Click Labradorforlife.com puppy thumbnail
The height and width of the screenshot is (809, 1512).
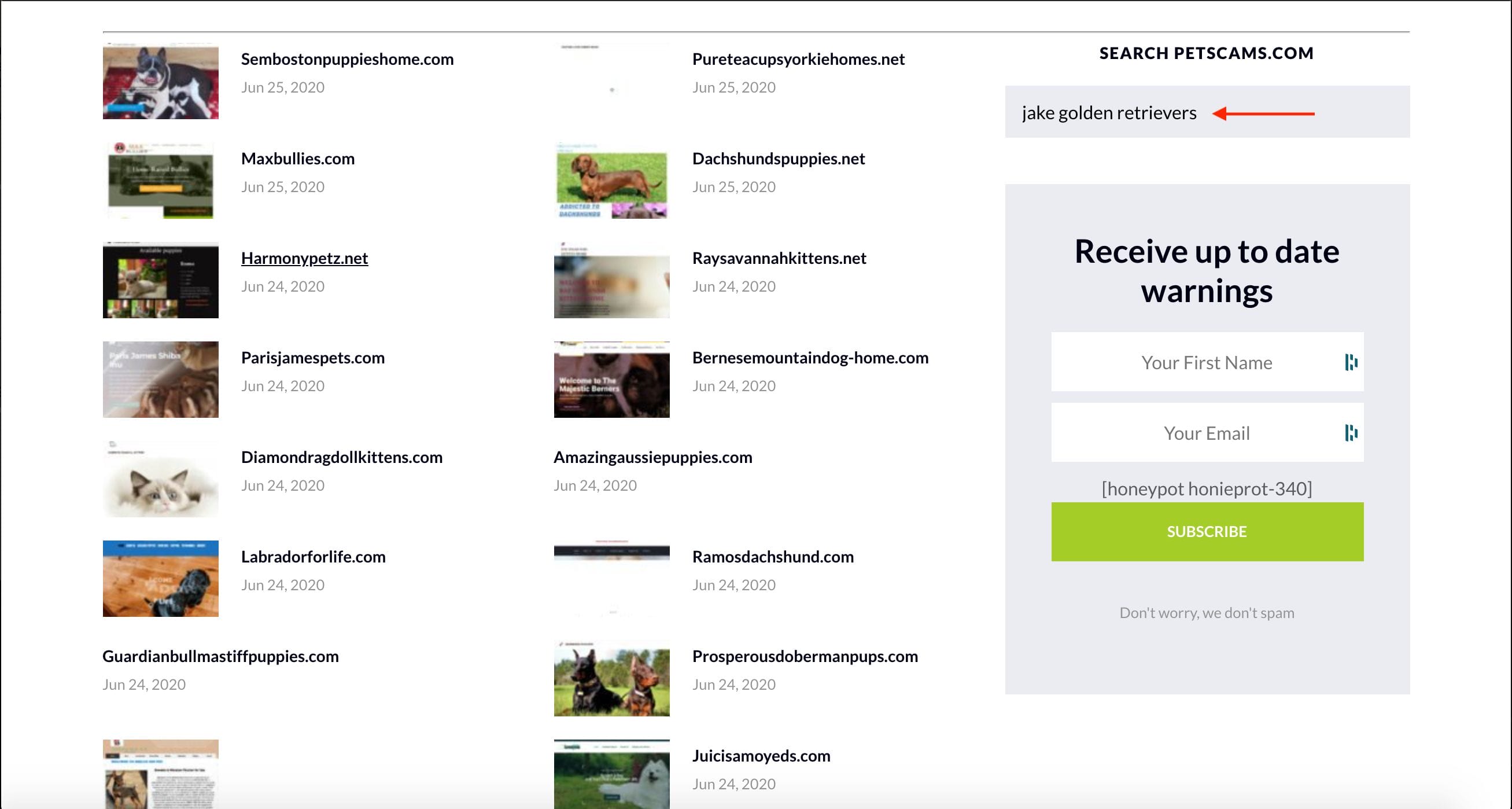160,578
